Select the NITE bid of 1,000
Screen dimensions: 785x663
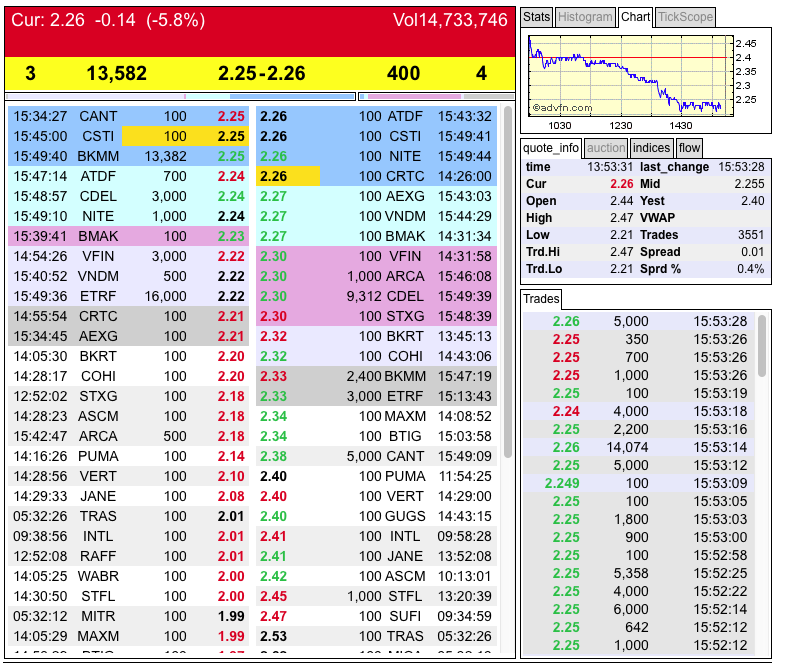click(129, 216)
